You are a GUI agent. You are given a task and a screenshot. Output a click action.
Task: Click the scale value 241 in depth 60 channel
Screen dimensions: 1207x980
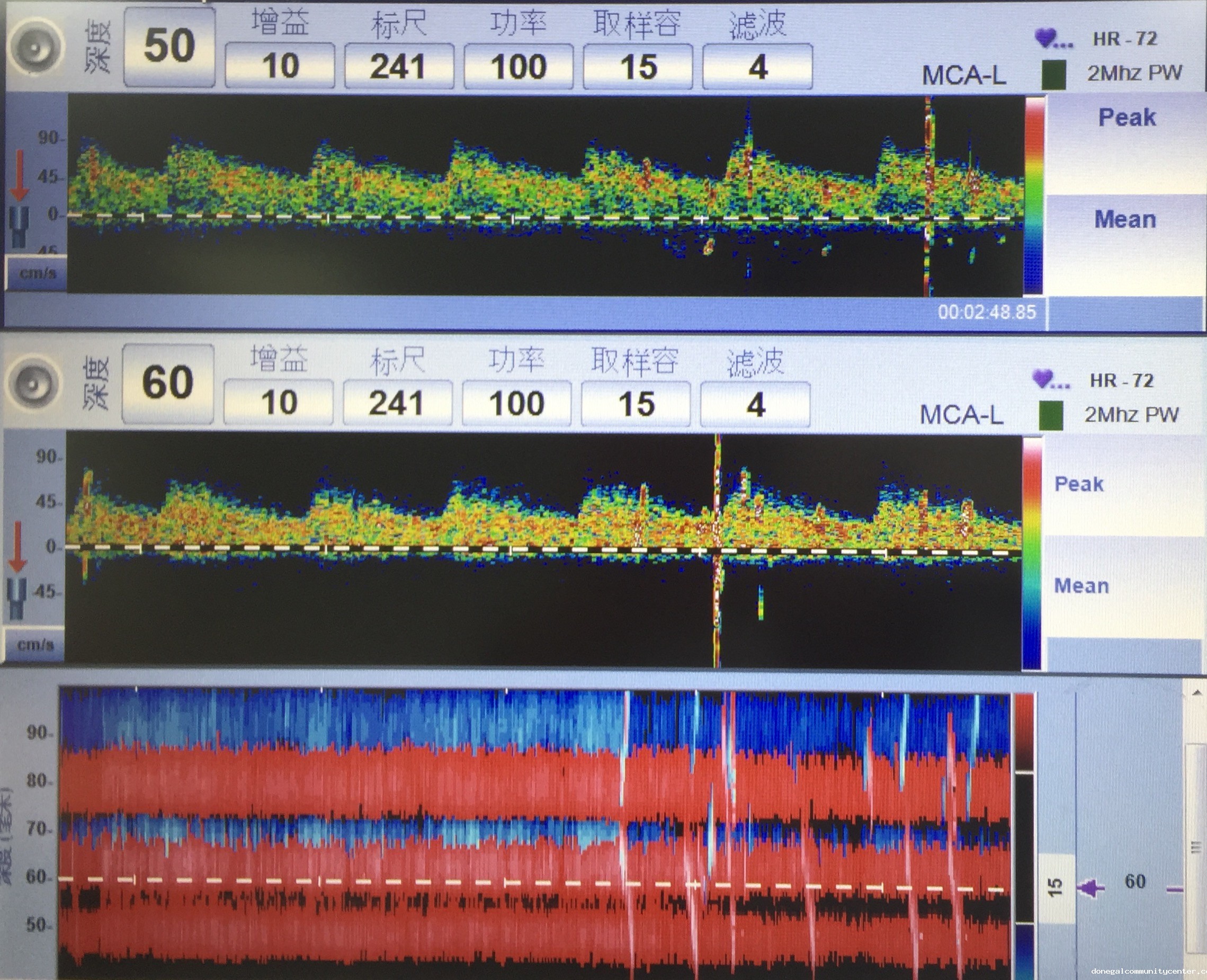pos(397,403)
